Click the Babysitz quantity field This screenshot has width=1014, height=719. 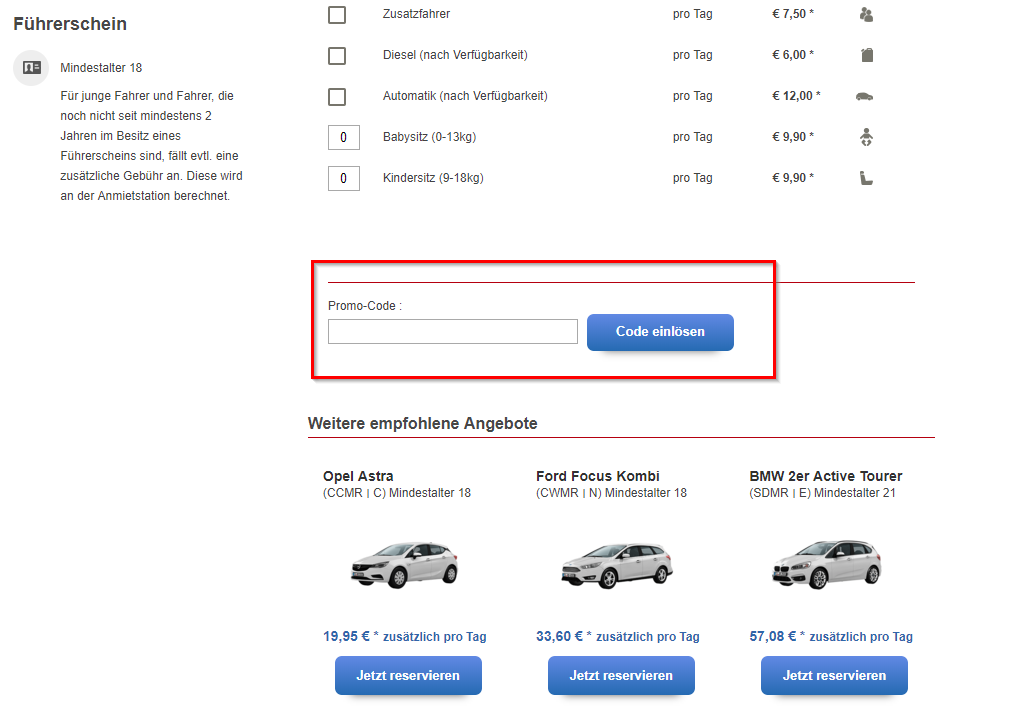[x=343, y=137]
